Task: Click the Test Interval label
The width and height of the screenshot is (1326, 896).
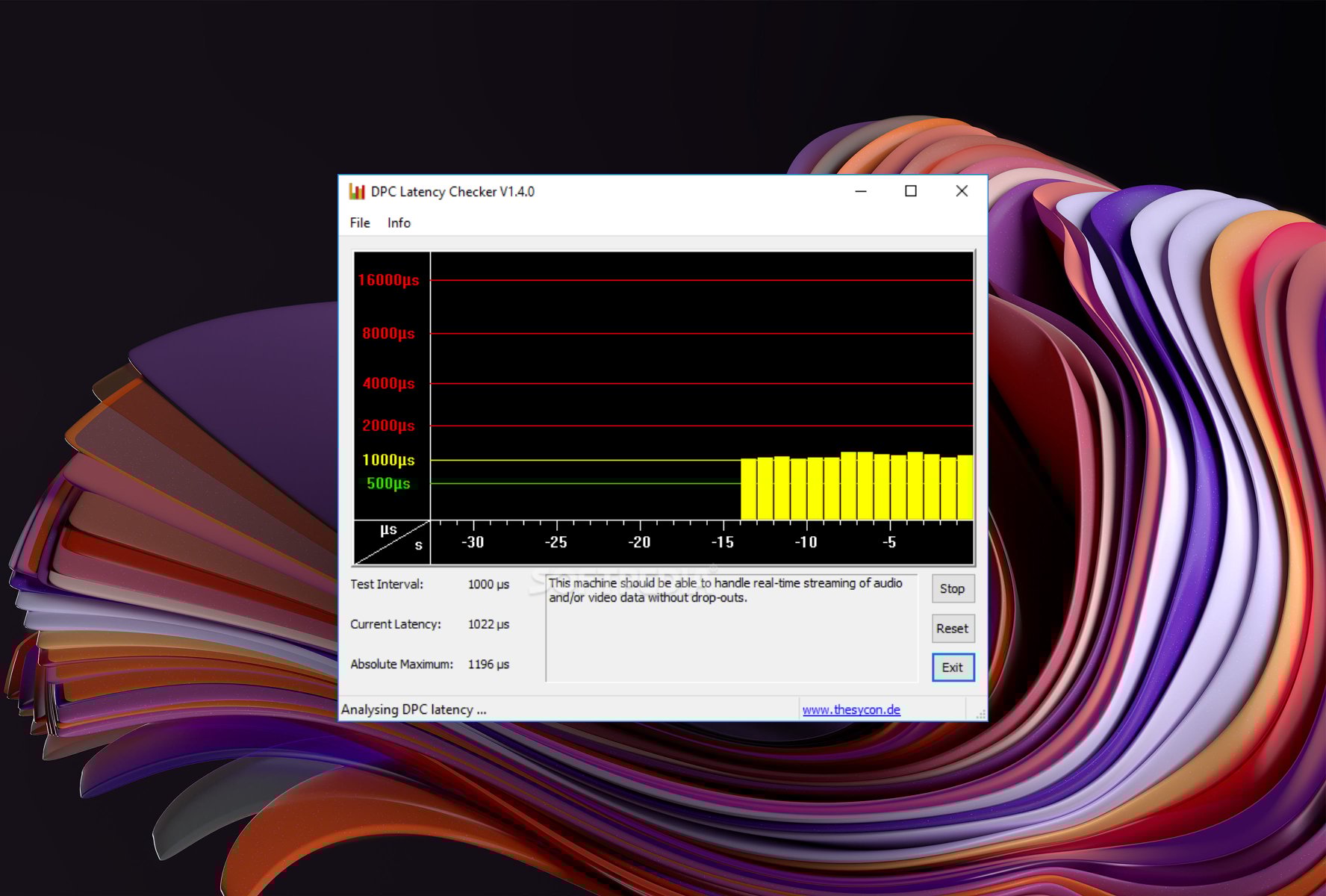Action: point(387,584)
